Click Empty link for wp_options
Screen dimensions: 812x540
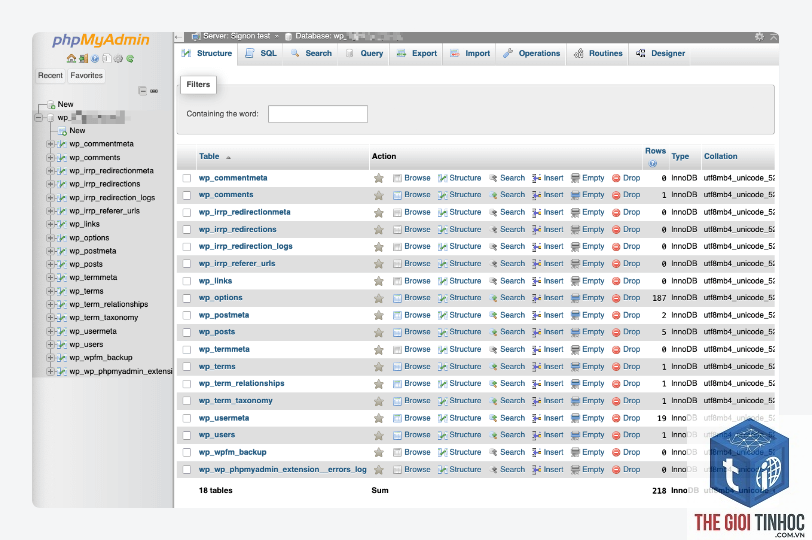click(x=593, y=298)
